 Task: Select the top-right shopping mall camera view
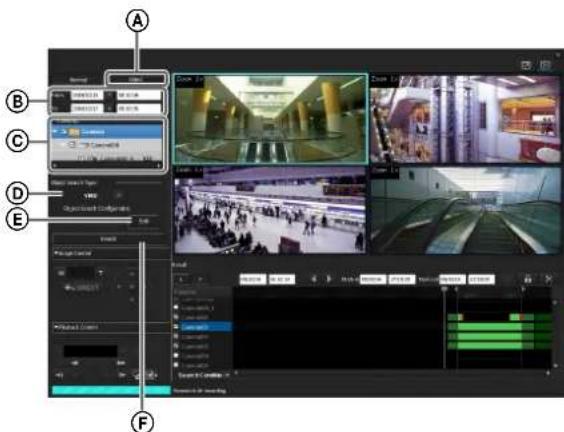[465, 119]
